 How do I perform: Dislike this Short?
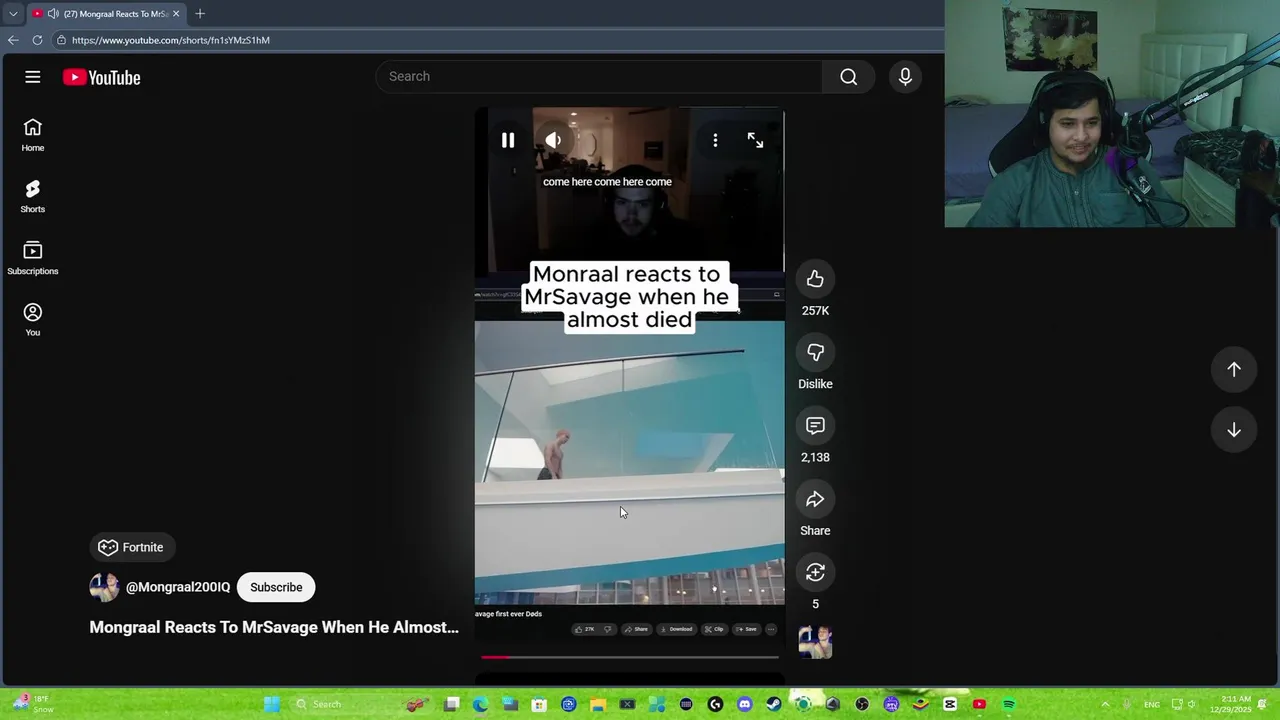(x=815, y=352)
